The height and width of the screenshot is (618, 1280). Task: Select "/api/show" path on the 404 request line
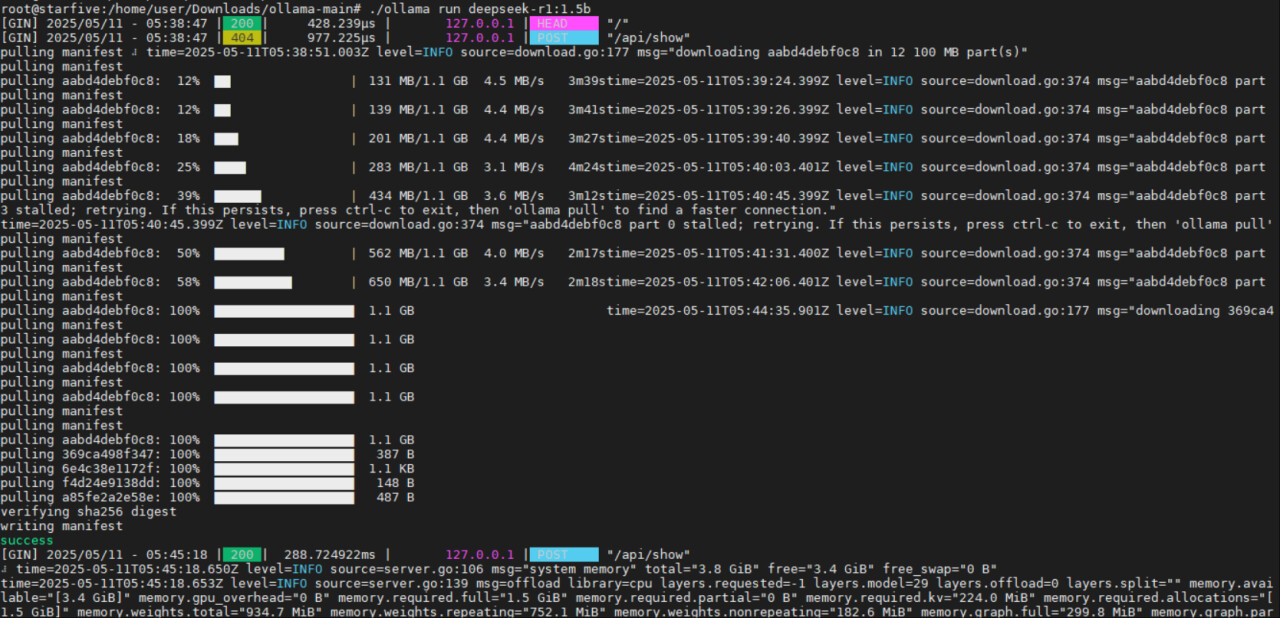[x=648, y=38]
